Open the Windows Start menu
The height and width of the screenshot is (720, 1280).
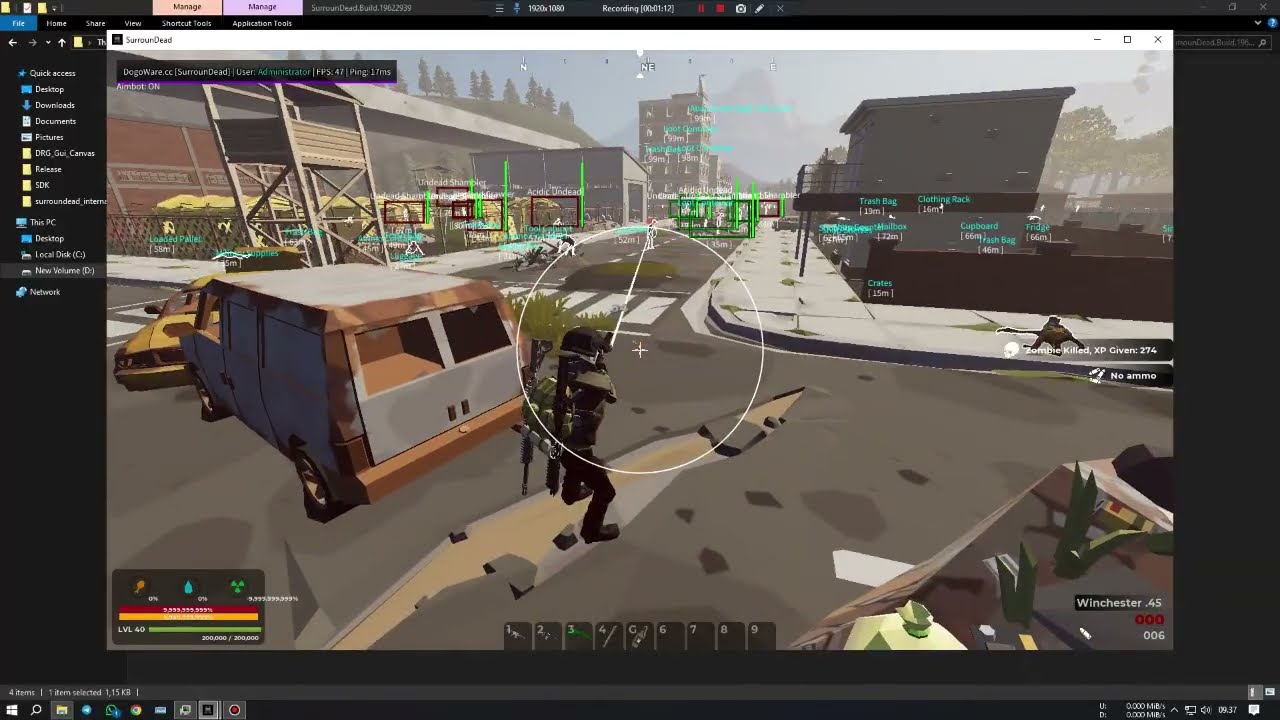(12, 710)
